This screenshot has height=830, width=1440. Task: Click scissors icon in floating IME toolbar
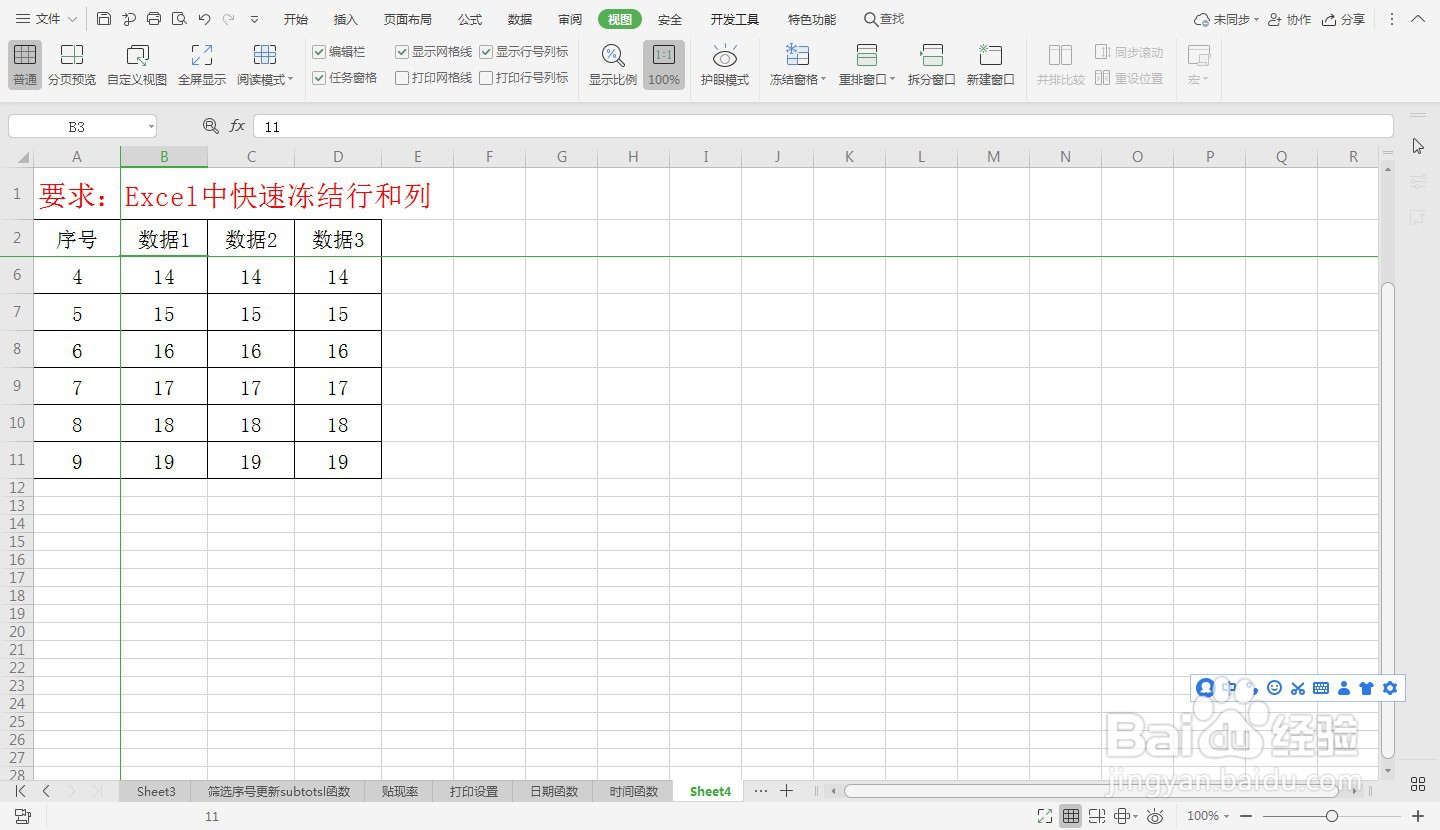tap(1298, 688)
